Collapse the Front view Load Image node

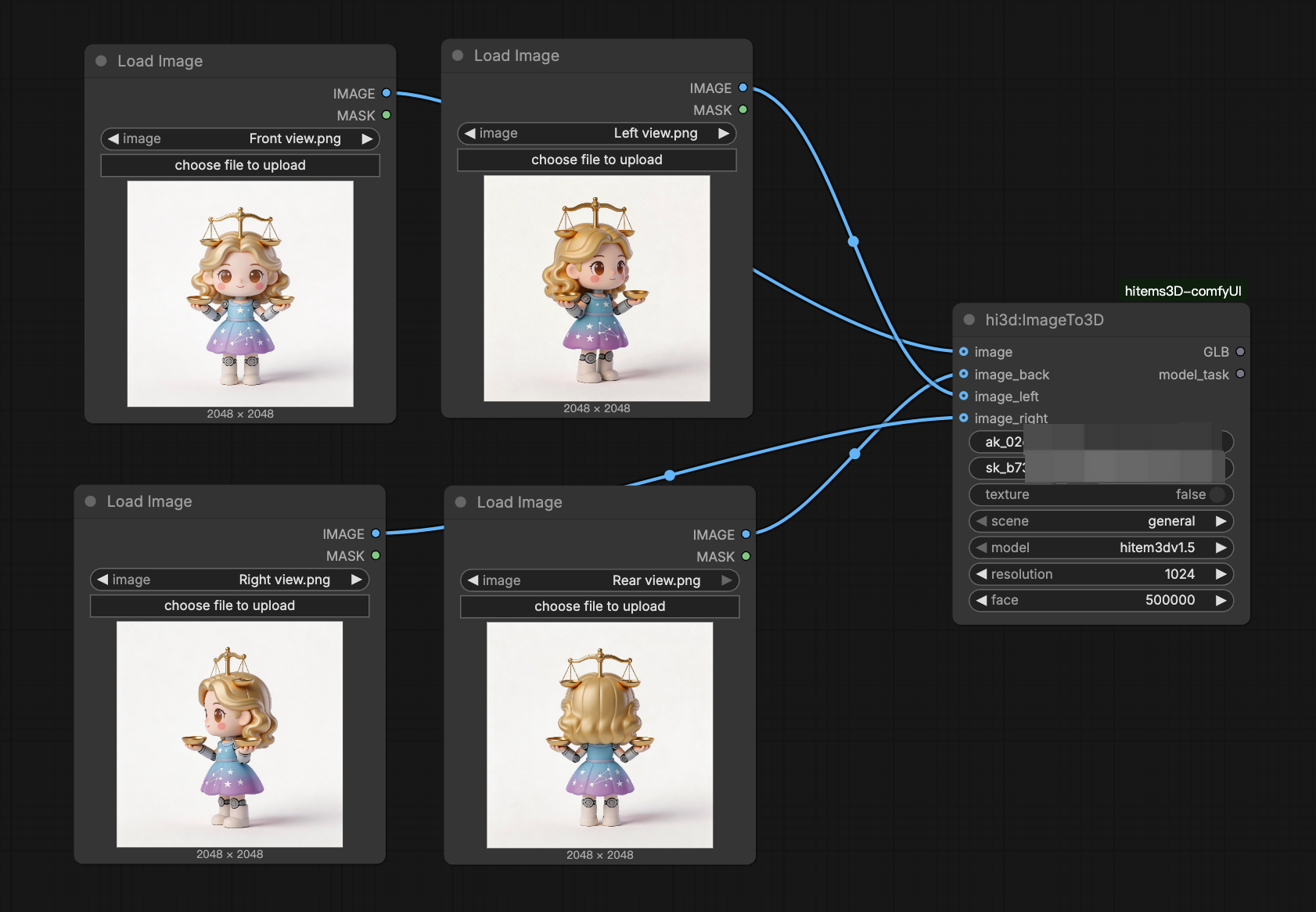point(101,61)
